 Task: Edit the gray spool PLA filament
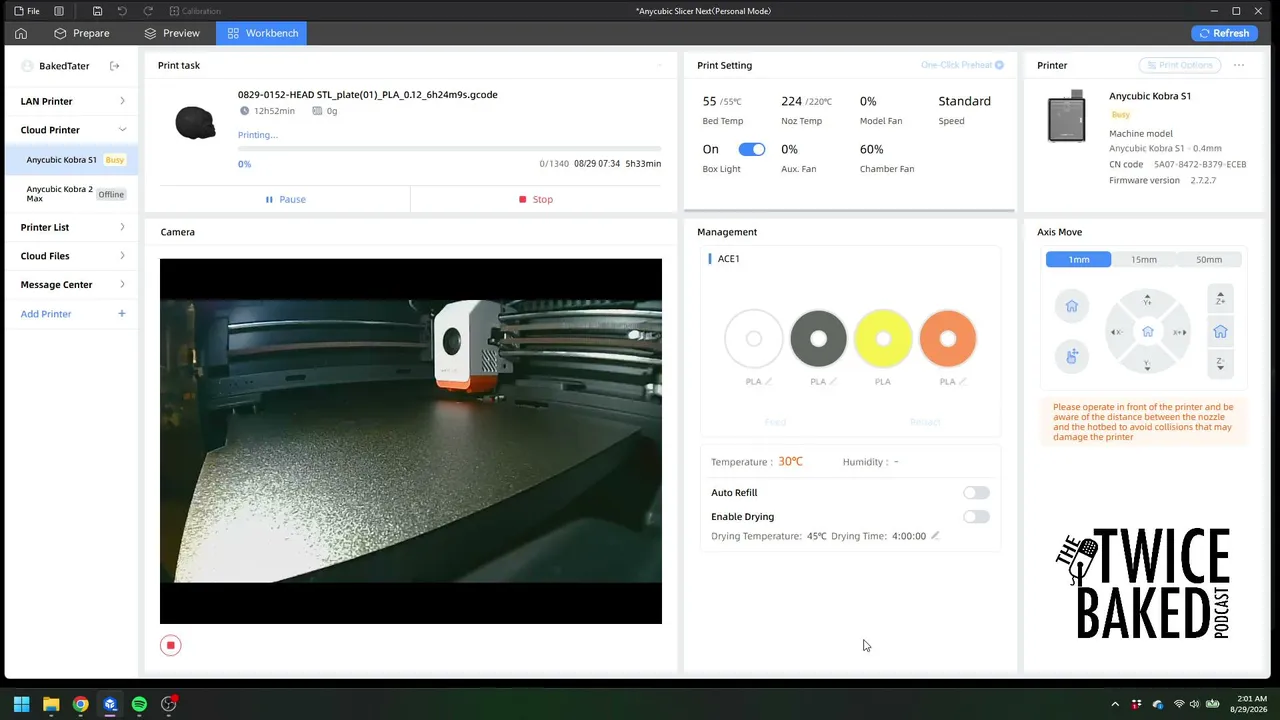pyautogui.click(x=833, y=382)
